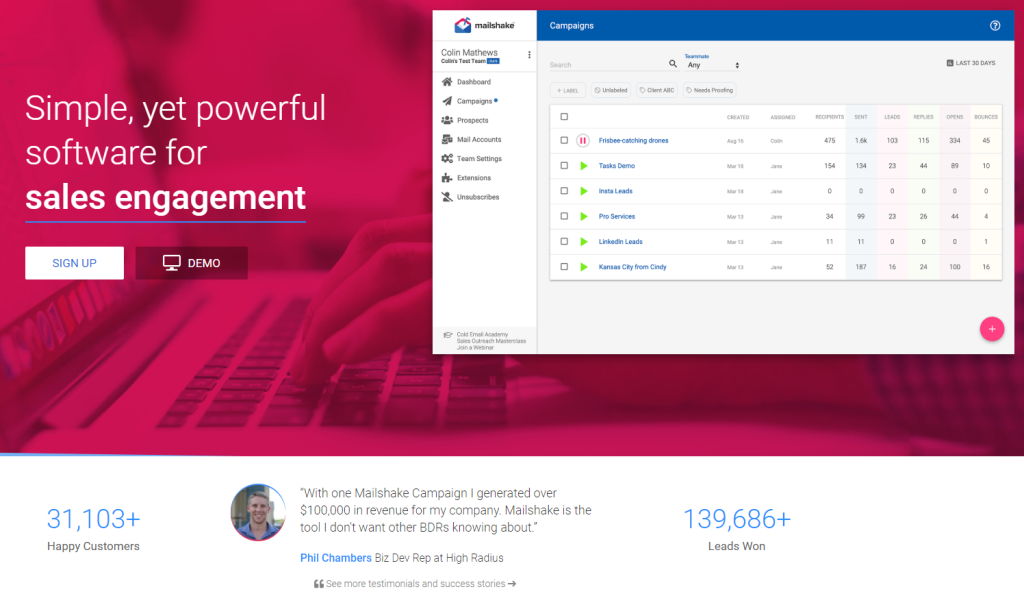This screenshot has height=596, width=1024.
Task: Click the play icon for Pro Services
Action: pos(584,216)
